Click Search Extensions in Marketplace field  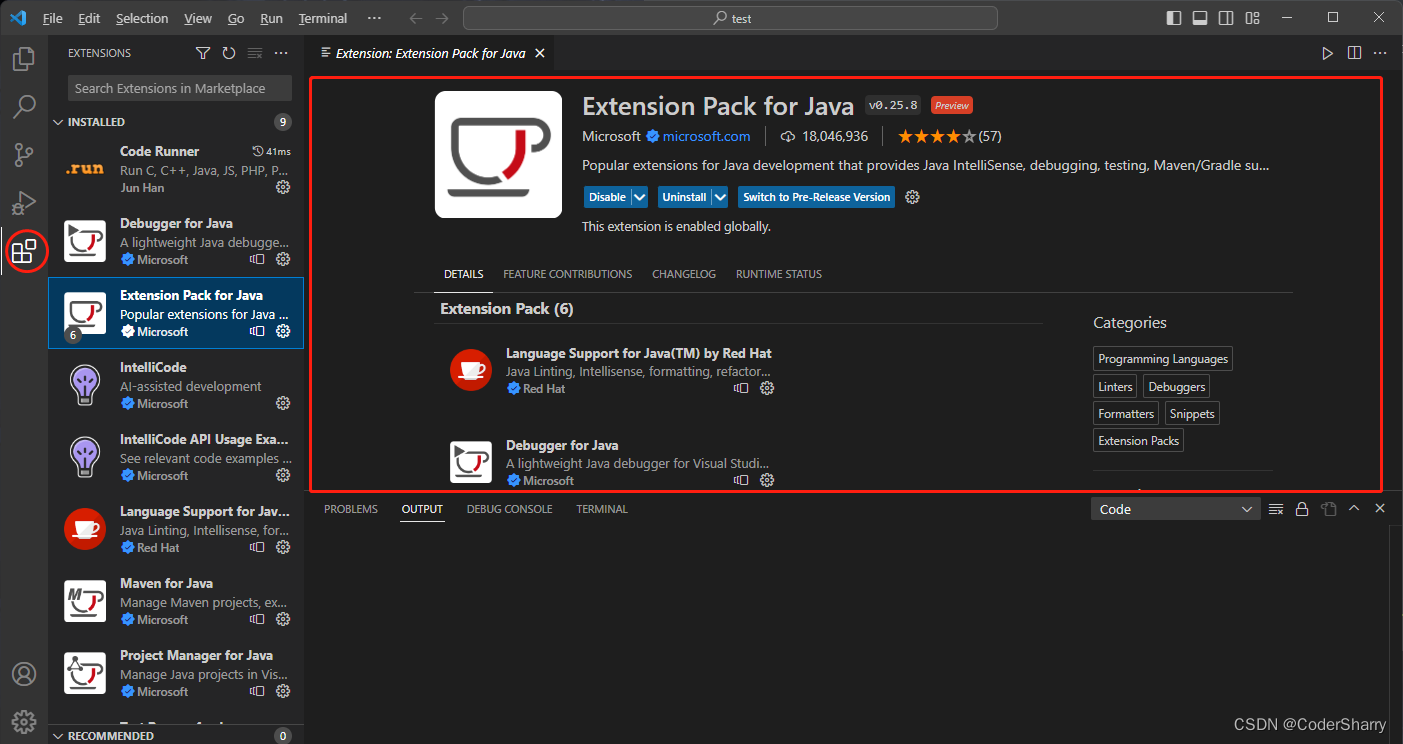coord(180,88)
